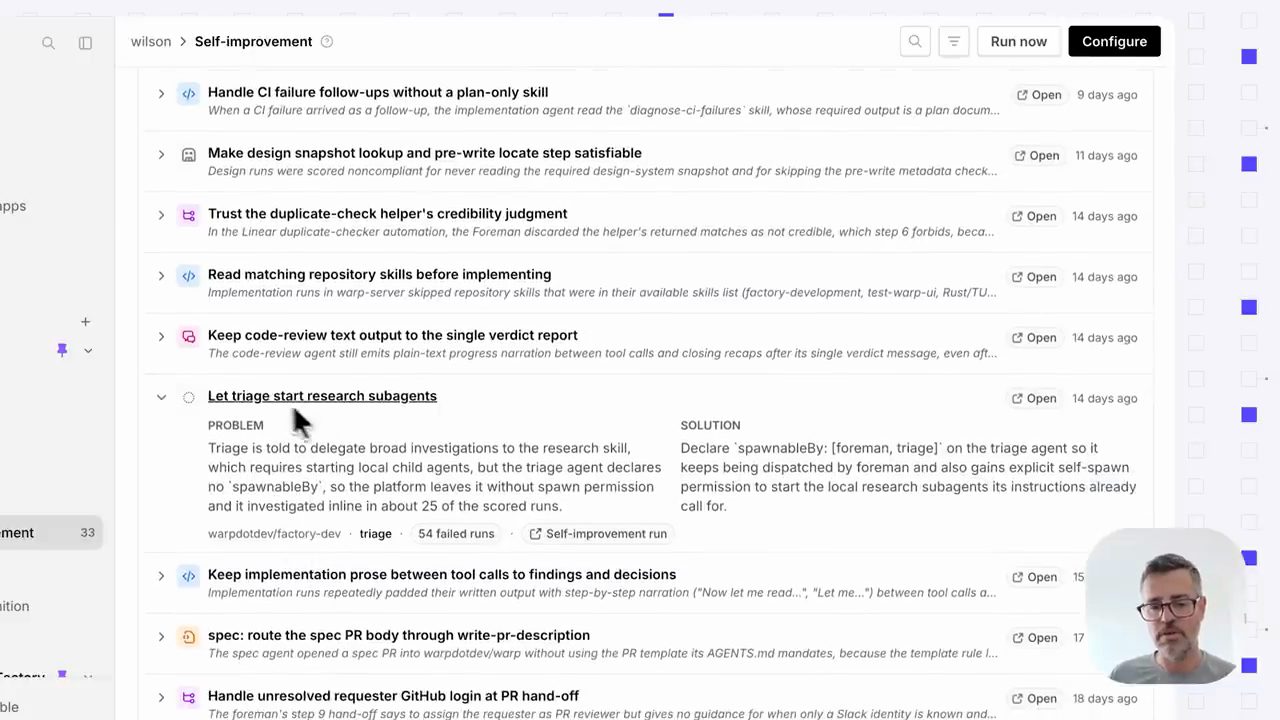Click the code icon for CI failure row
The image size is (1280, 720).
pyautogui.click(x=188, y=94)
